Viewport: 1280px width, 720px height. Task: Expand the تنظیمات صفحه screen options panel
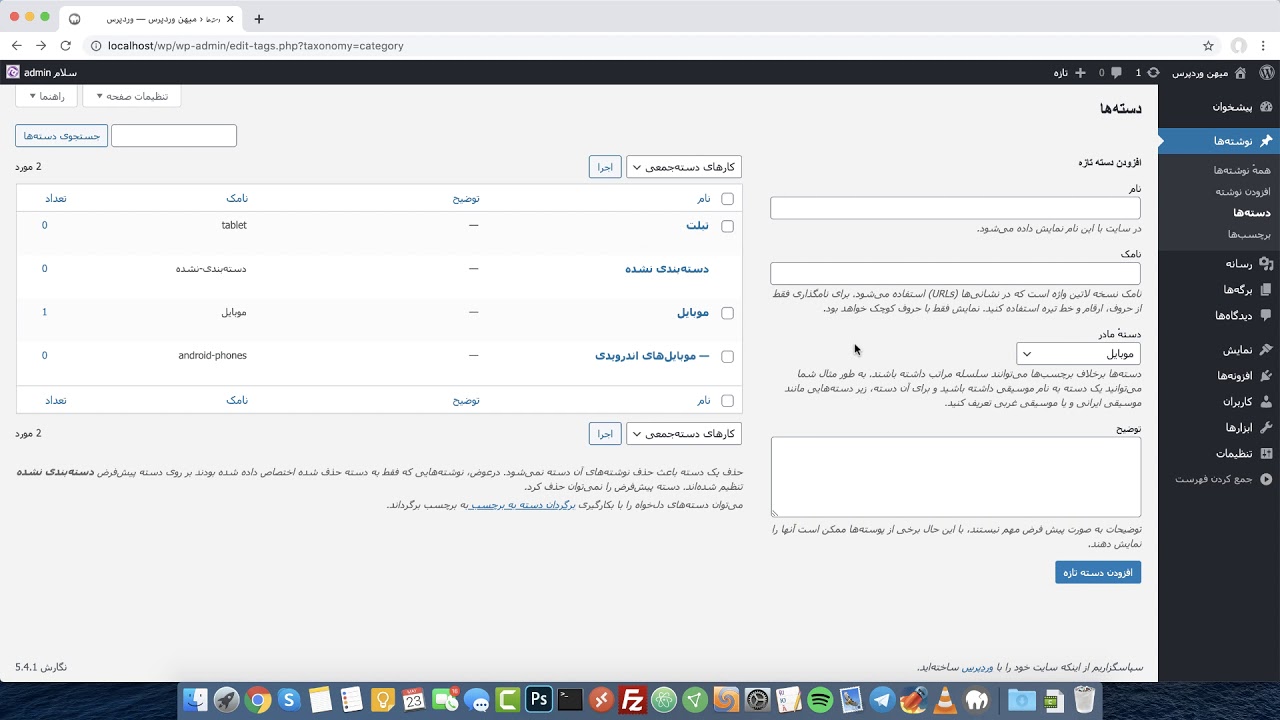(132, 96)
